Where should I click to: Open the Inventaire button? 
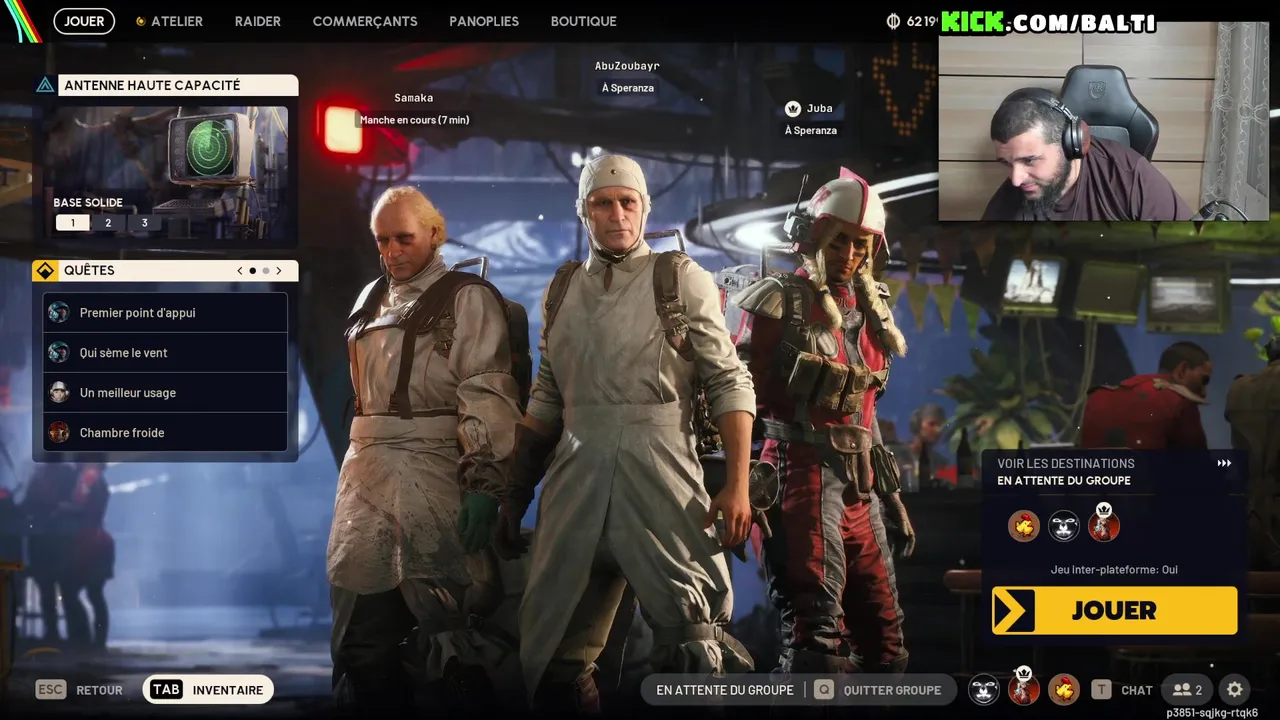208,689
